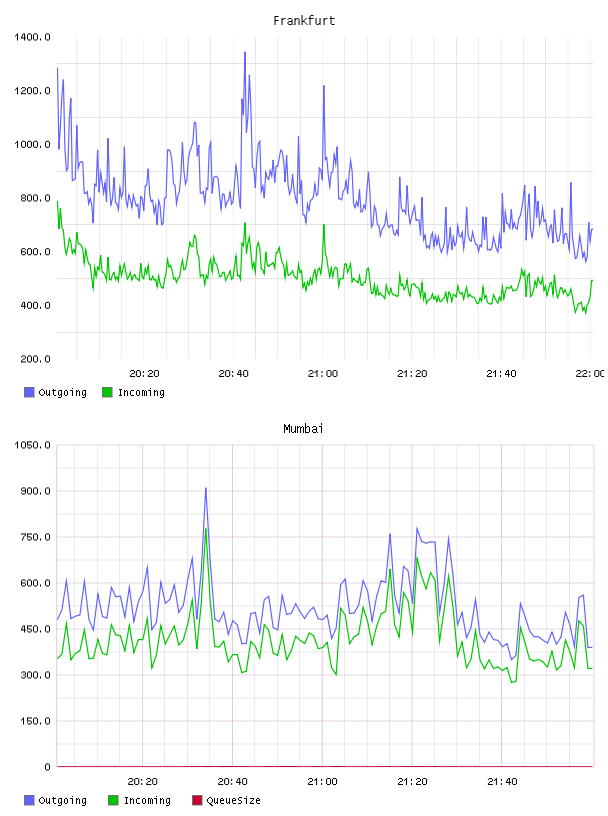Click the 20:40 time label on Frankfurt chart

point(233,373)
